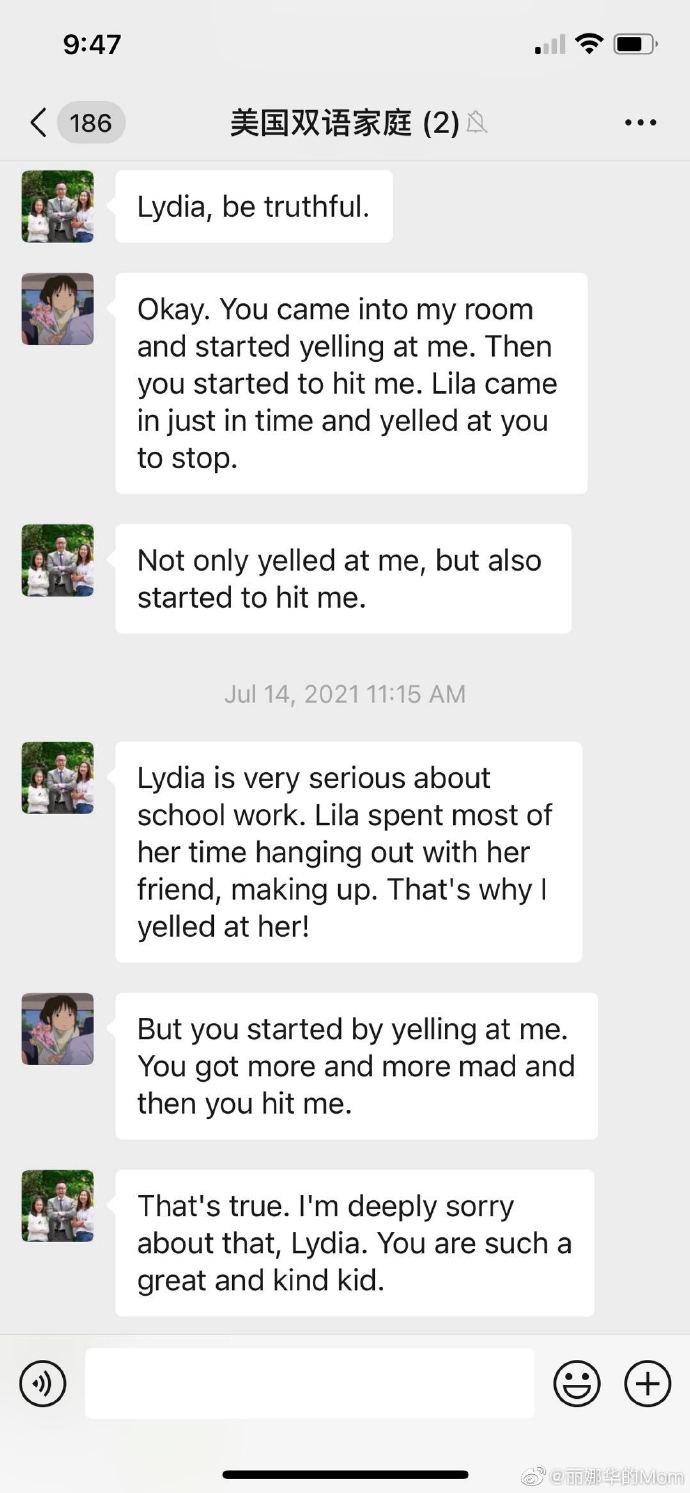Select the 'Lydia is very serious about school work' message
Viewport: 690px width, 1493px height.
tap(349, 852)
